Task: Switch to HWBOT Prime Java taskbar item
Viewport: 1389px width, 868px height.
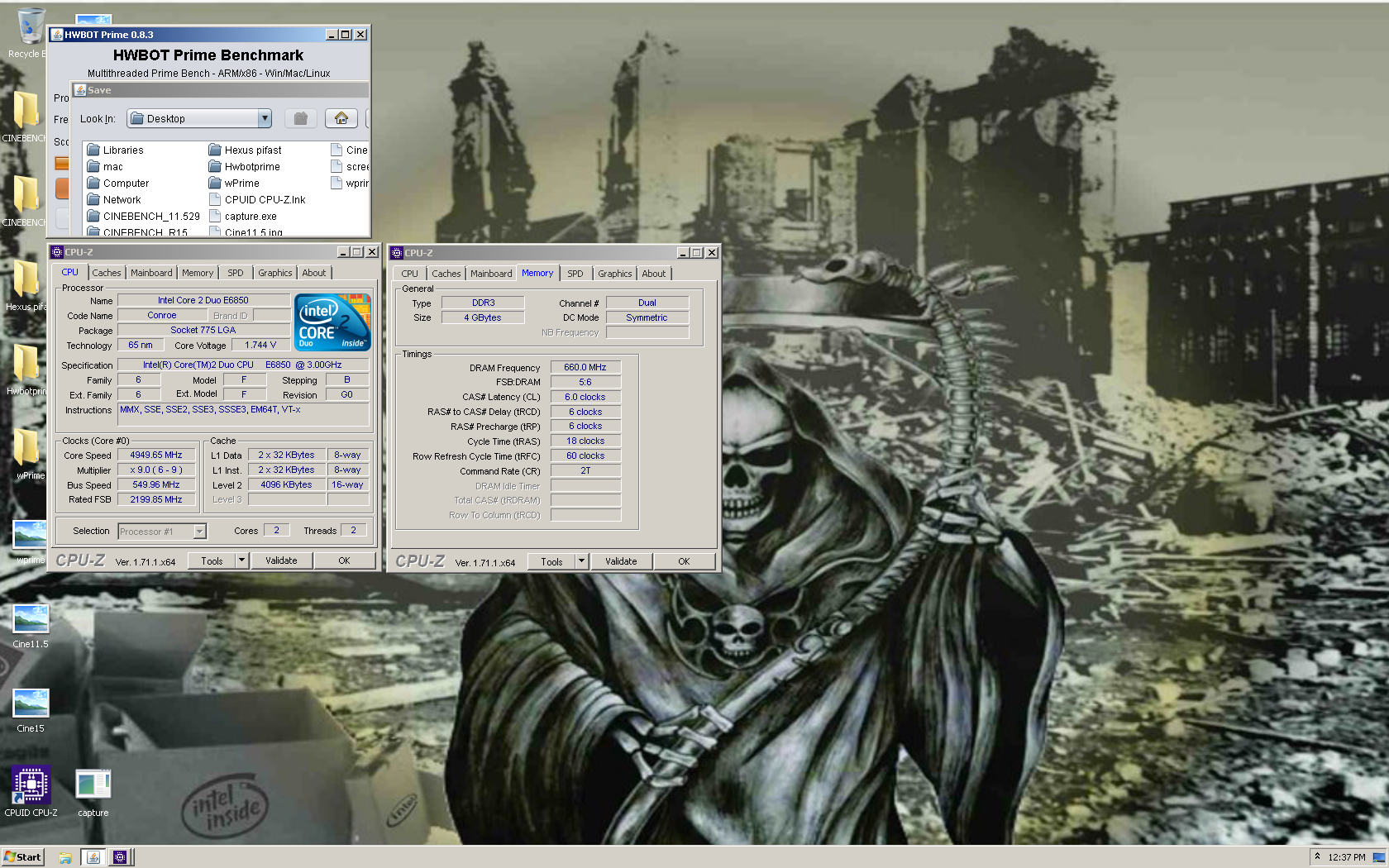Action: [x=93, y=857]
